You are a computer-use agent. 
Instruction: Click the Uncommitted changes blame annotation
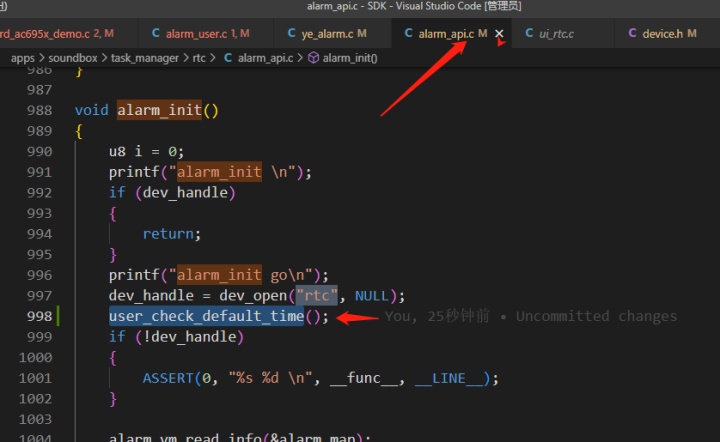tap(596, 316)
